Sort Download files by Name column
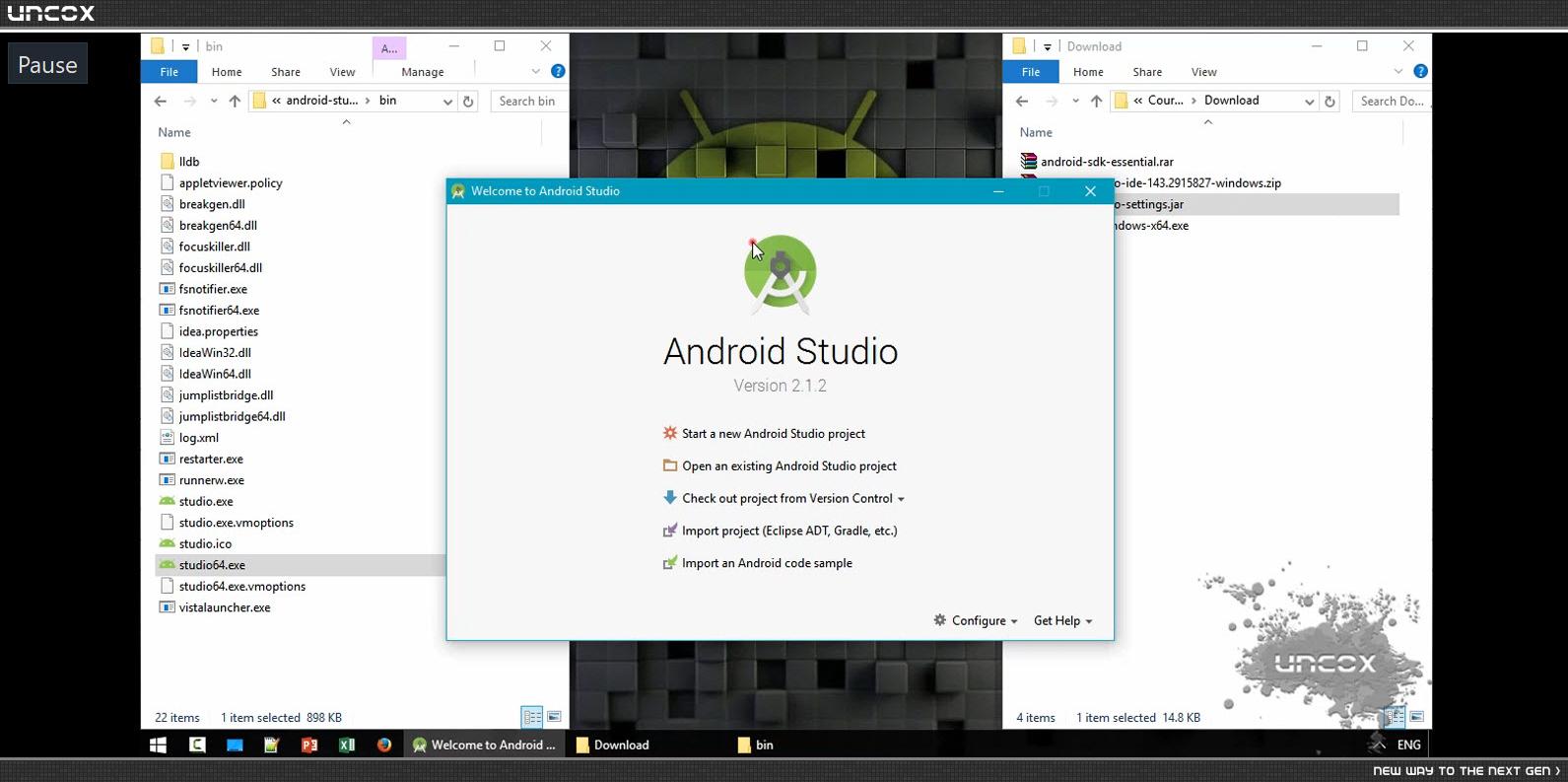 click(x=1036, y=132)
